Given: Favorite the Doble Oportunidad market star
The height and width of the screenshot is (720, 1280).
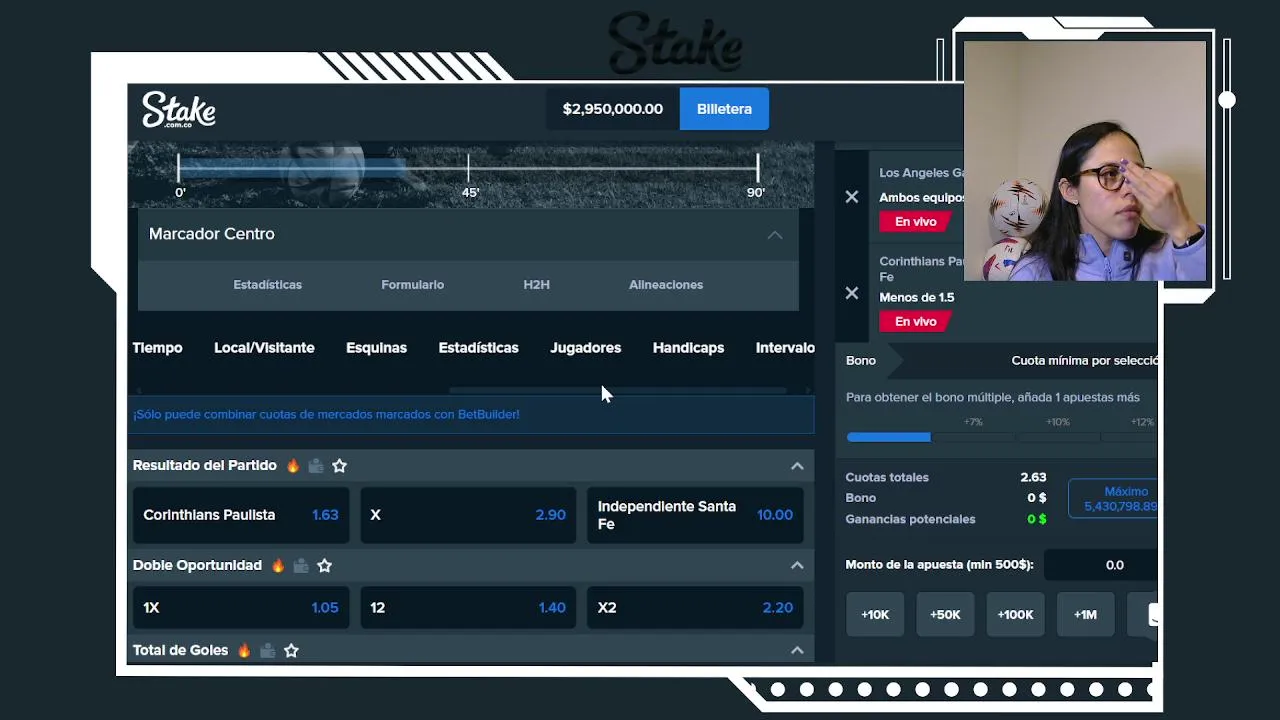Looking at the screenshot, I should (324, 566).
